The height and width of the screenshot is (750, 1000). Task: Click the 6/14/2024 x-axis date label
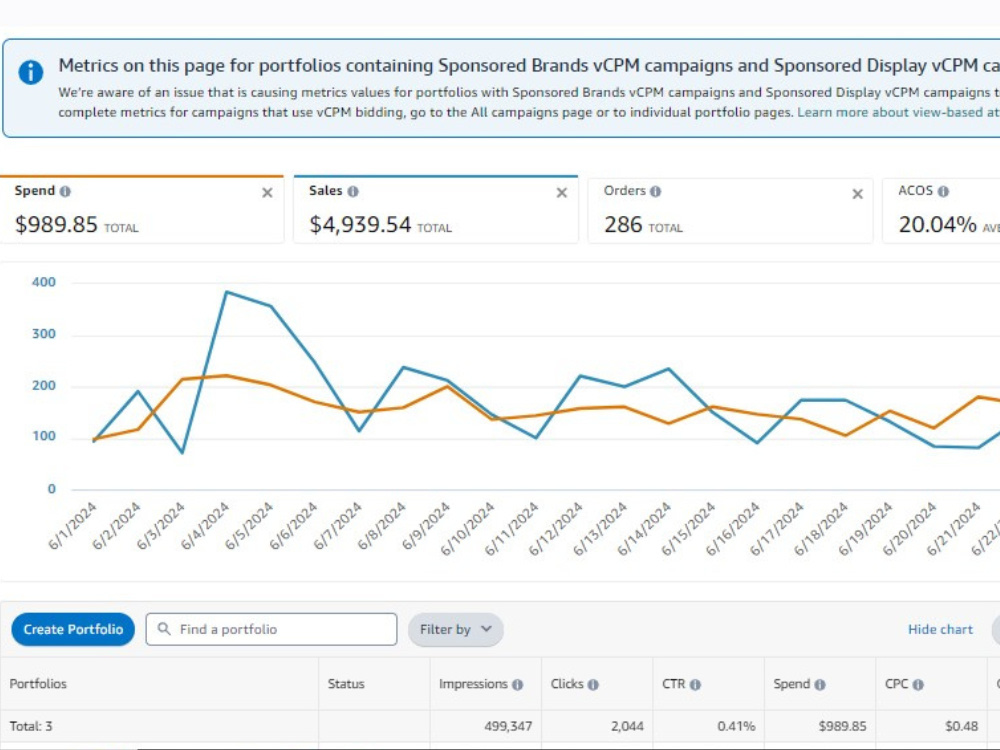(x=644, y=529)
